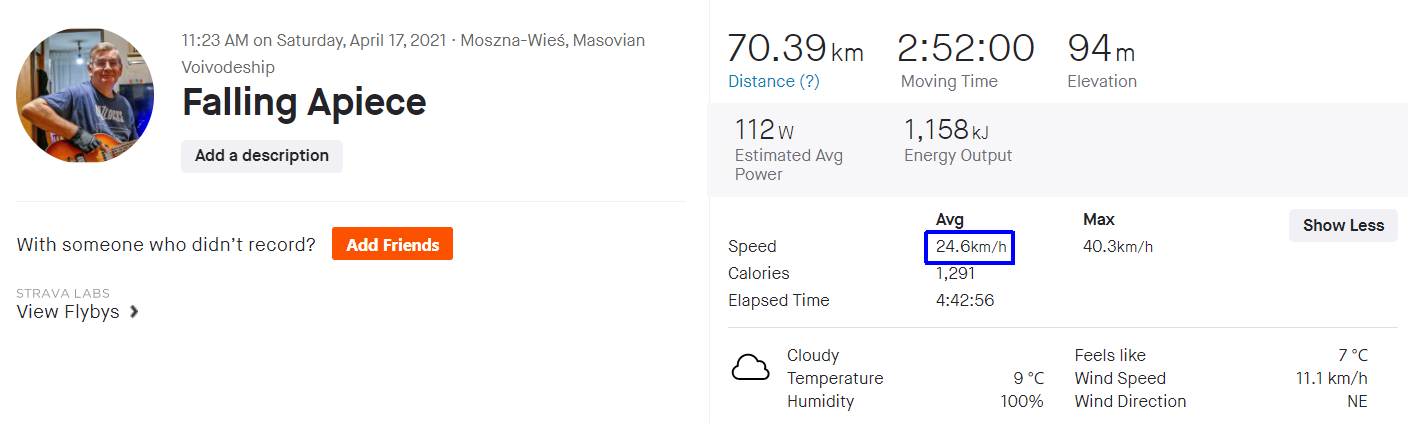This screenshot has height=423, width=1408.
Task: Click the 2:52:00 moving time value
Action: (x=965, y=48)
